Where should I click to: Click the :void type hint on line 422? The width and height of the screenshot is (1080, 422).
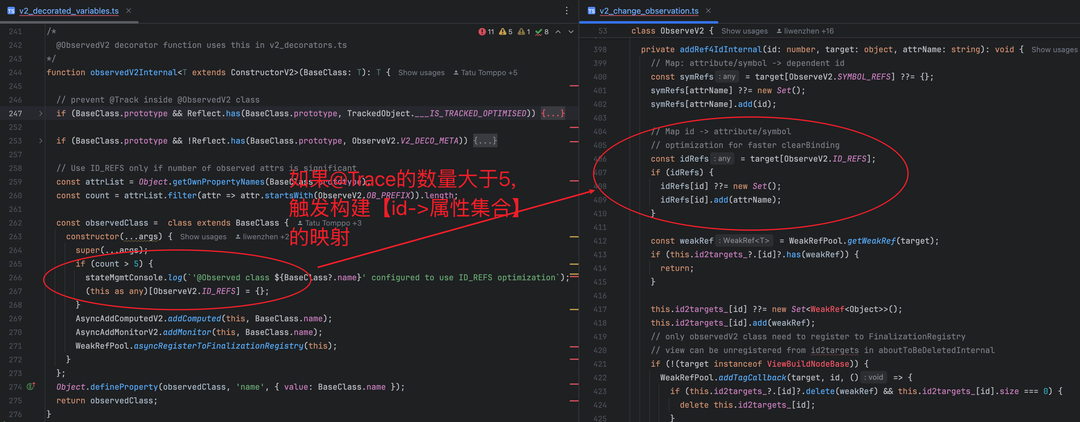(x=872, y=377)
